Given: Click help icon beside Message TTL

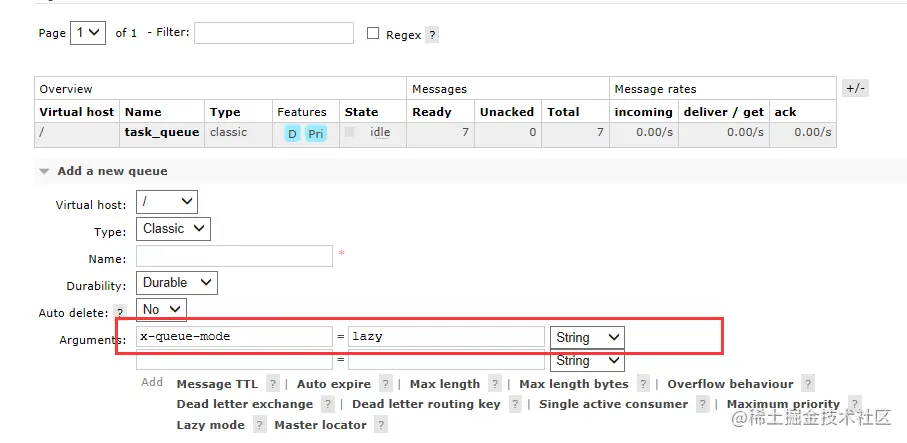Looking at the screenshot, I should 272,384.
